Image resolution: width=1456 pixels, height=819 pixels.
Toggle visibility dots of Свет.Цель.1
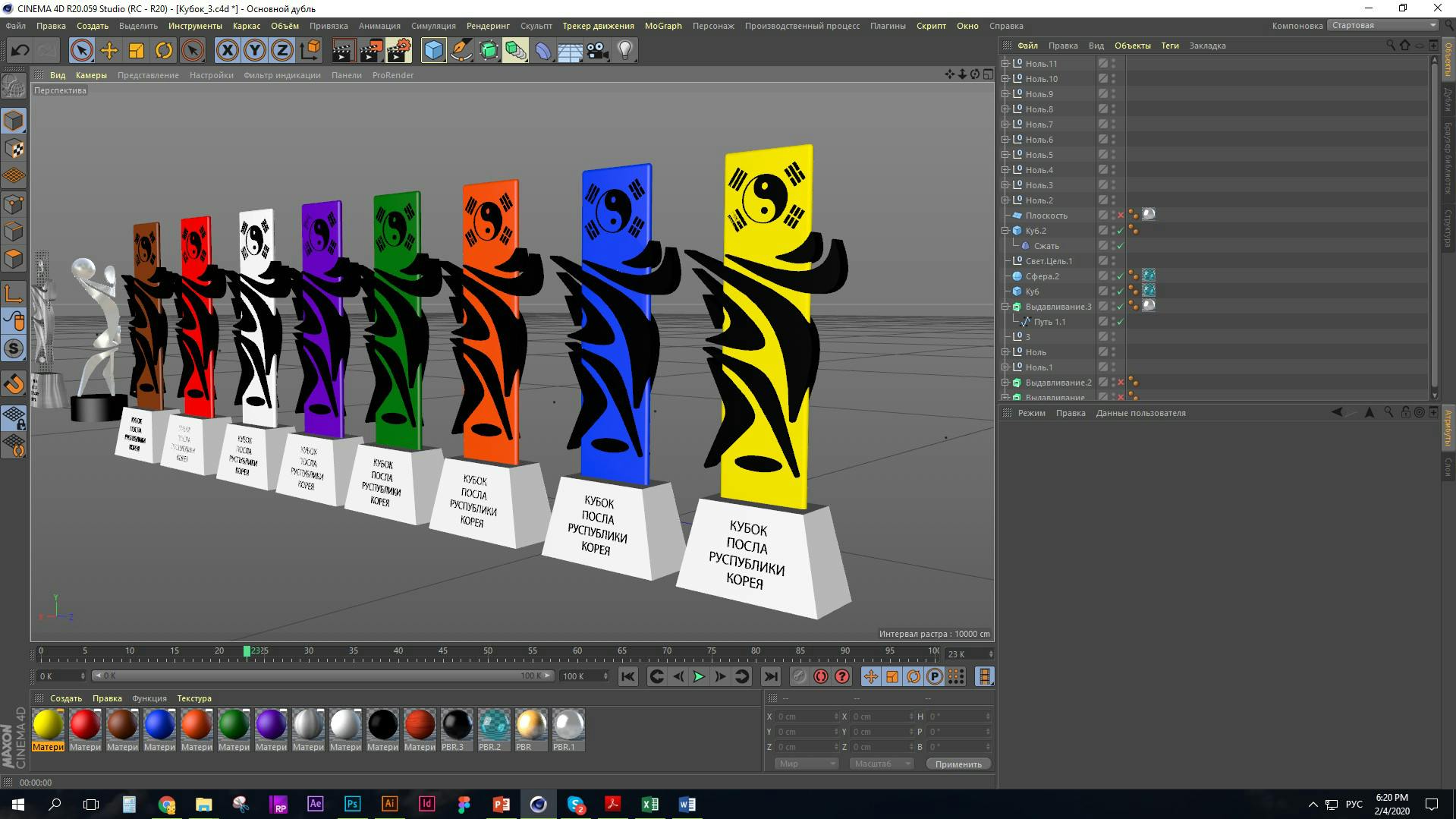point(1113,261)
